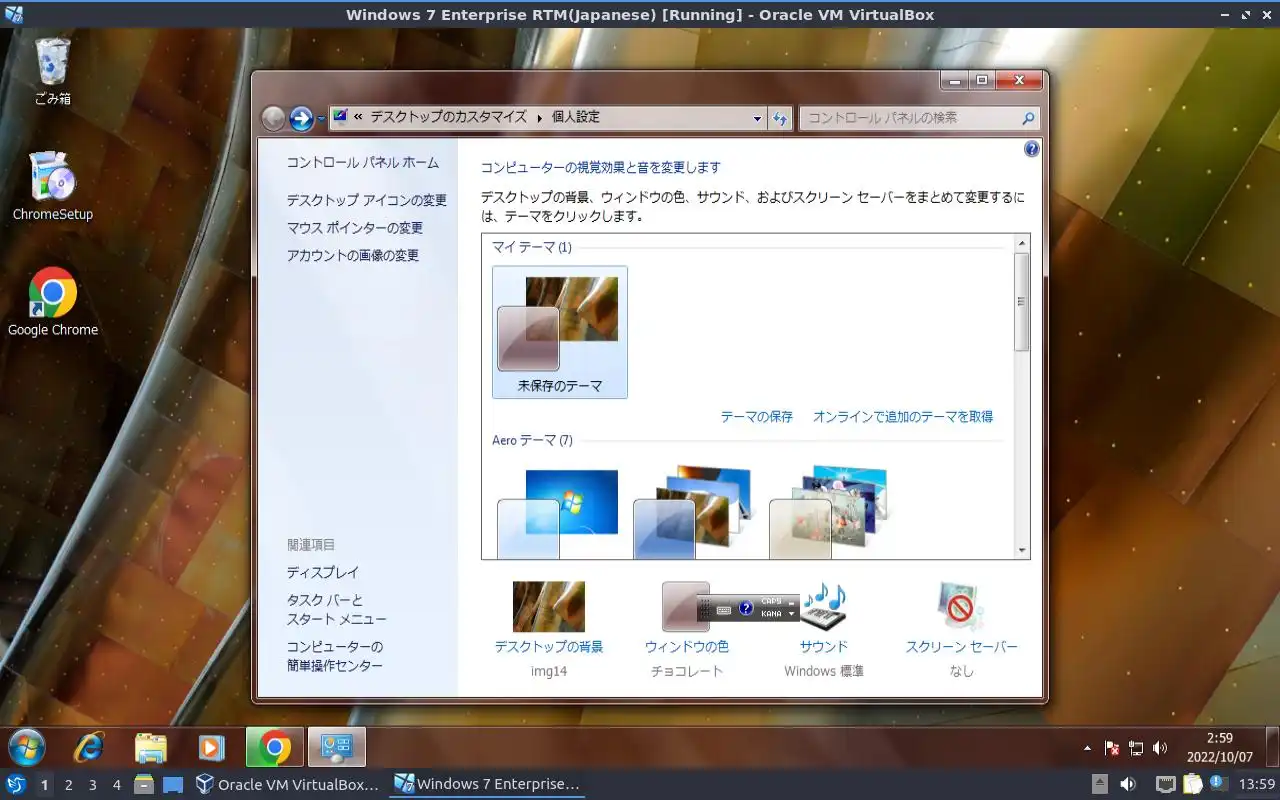Open the IME language bar options dropdown
Screen dimensions: 1280x800
click(x=792, y=614)
